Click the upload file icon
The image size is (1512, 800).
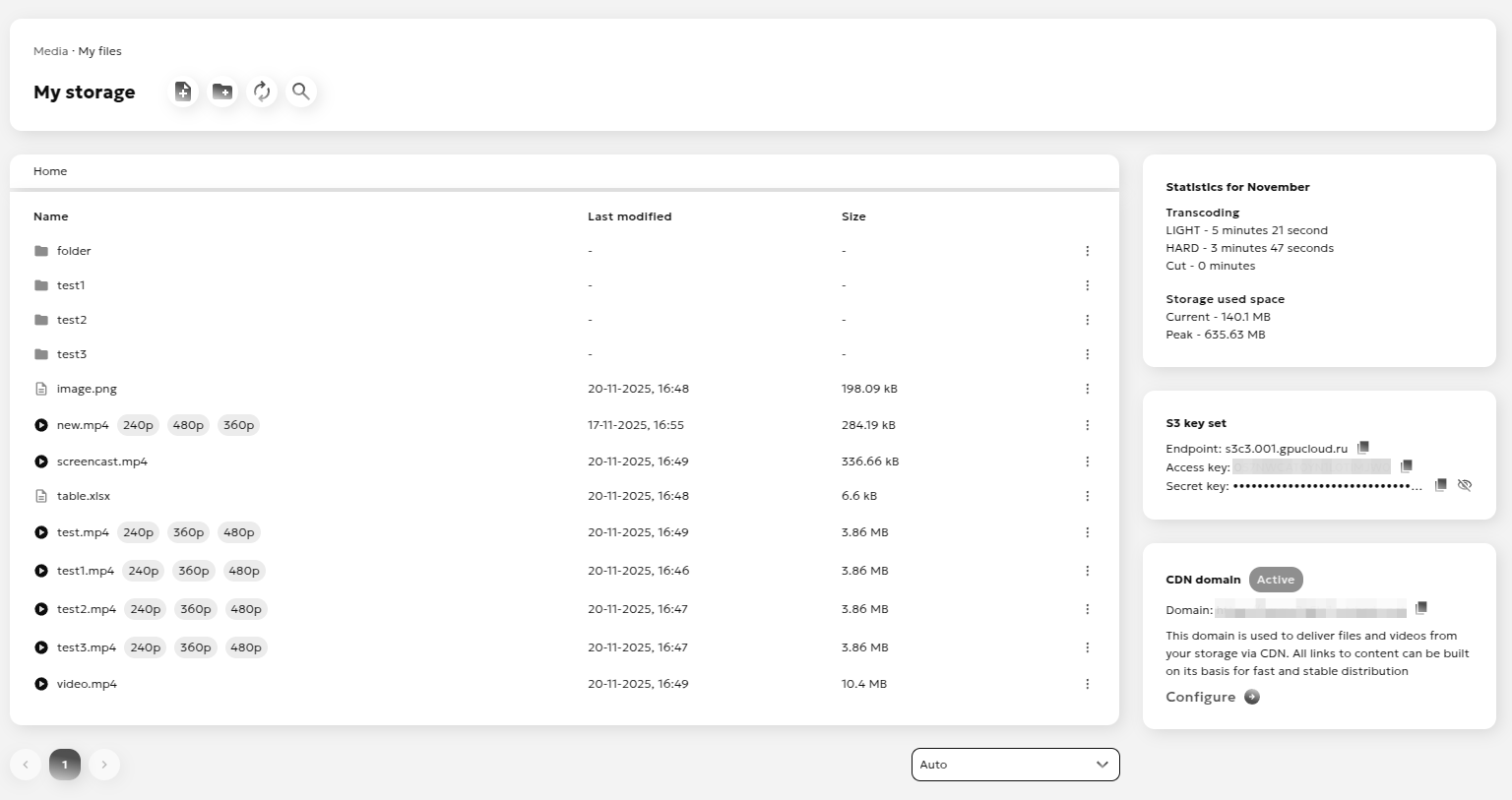point(183,92)
